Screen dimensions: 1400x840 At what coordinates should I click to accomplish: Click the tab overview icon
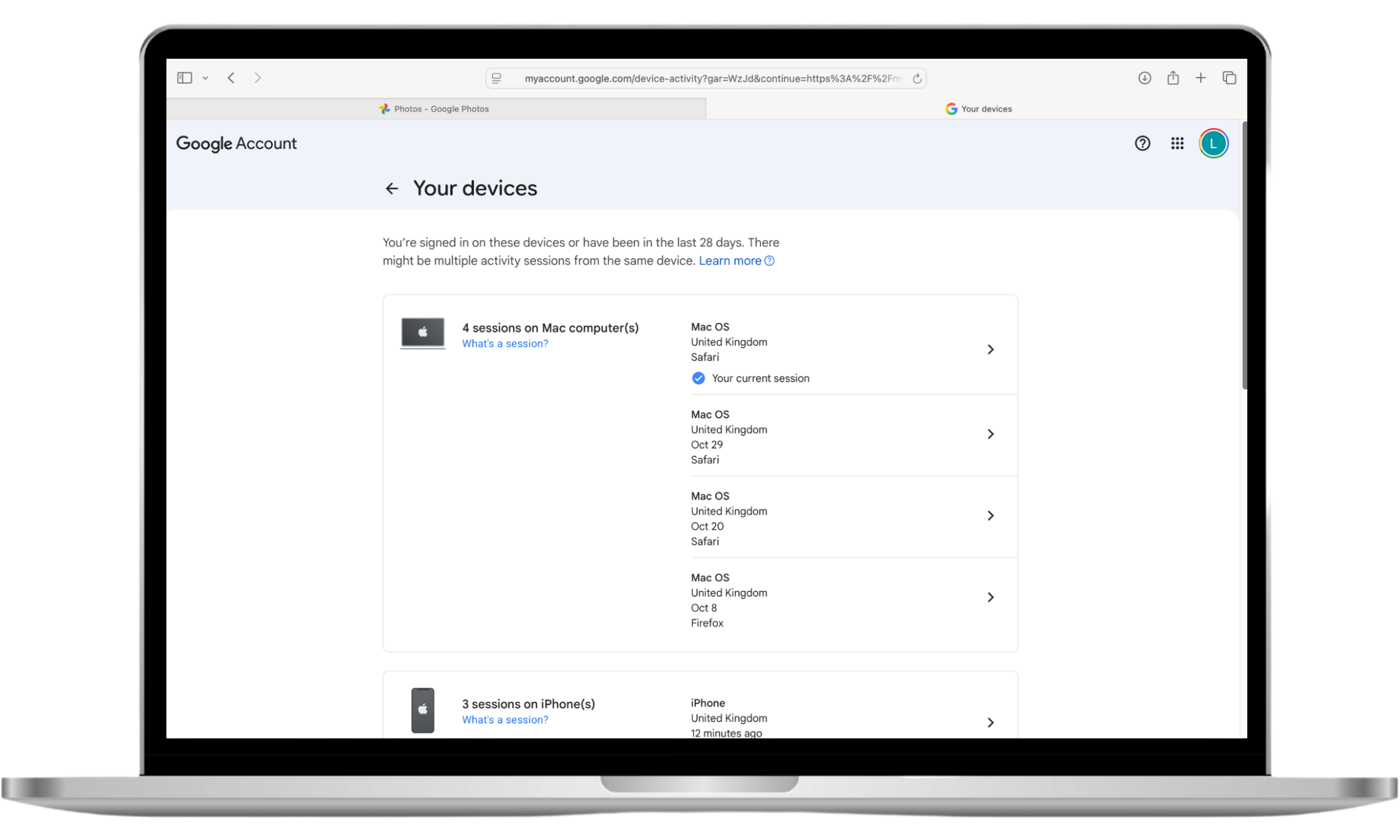[1229, 77]
